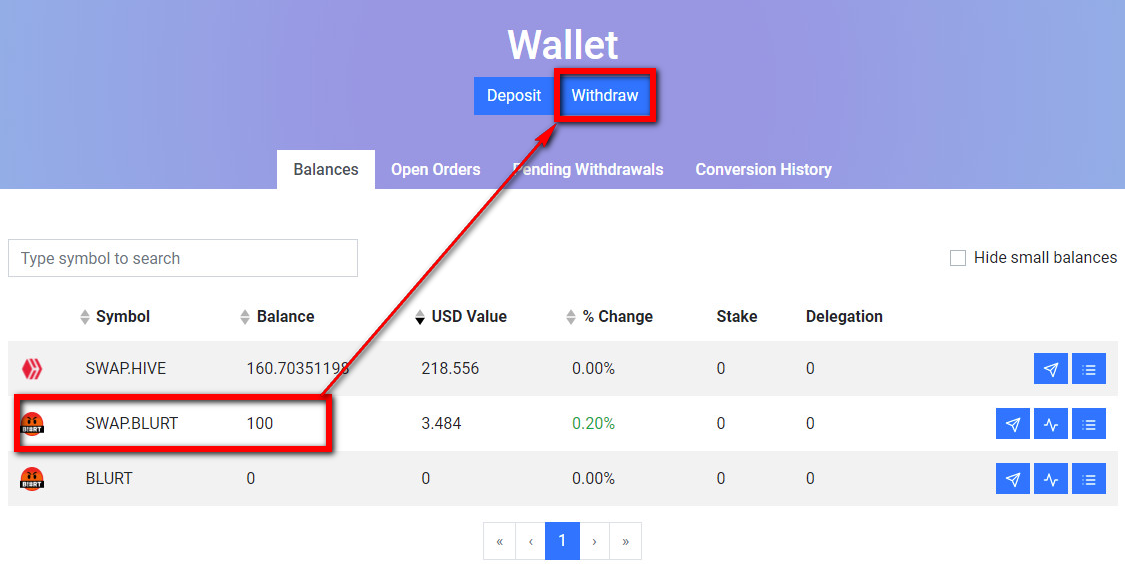Open the Conversion History tab
Screen dimensions: 1125x564
click(763, 169)
